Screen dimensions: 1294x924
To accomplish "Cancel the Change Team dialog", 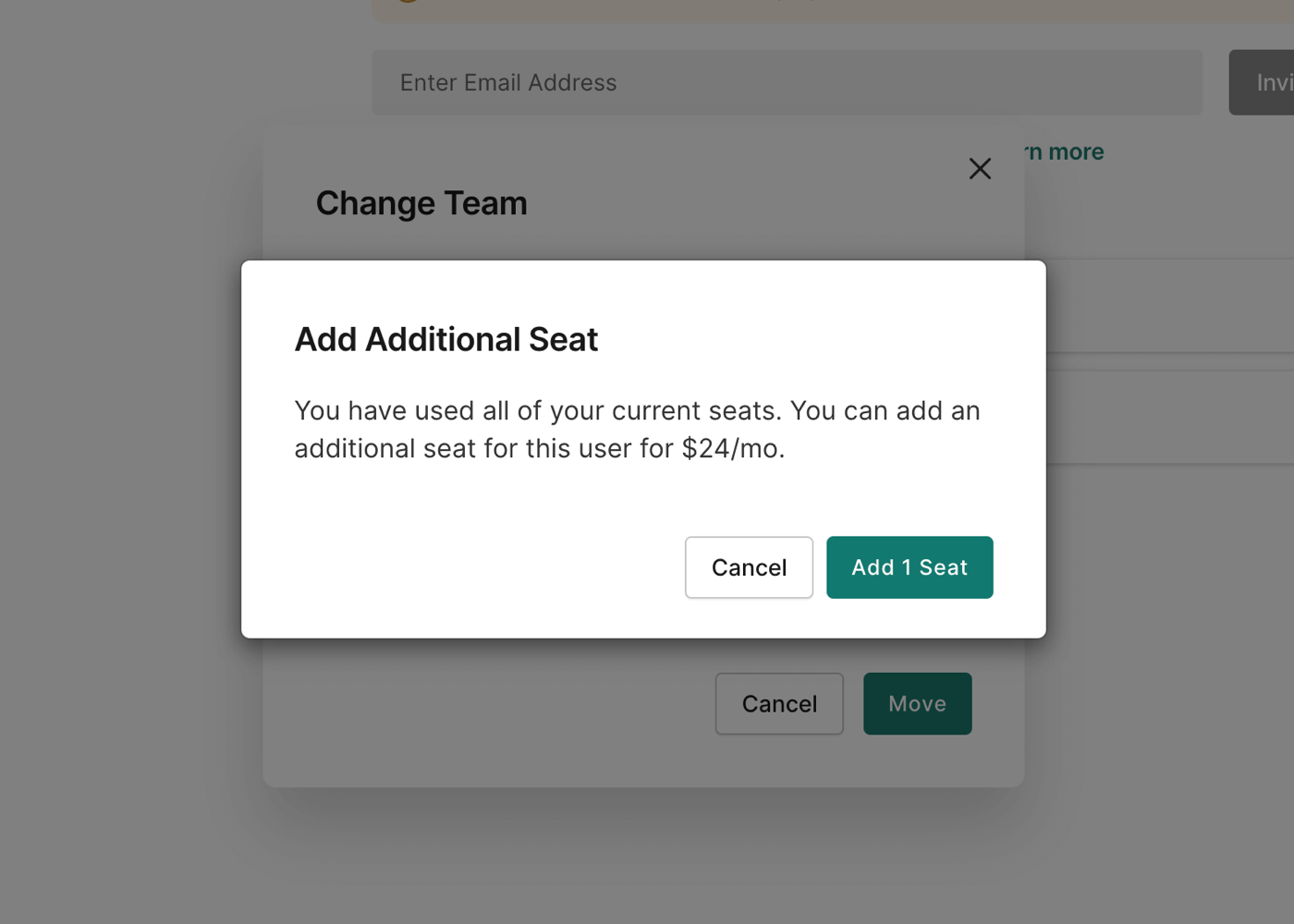I will point(779,704).
